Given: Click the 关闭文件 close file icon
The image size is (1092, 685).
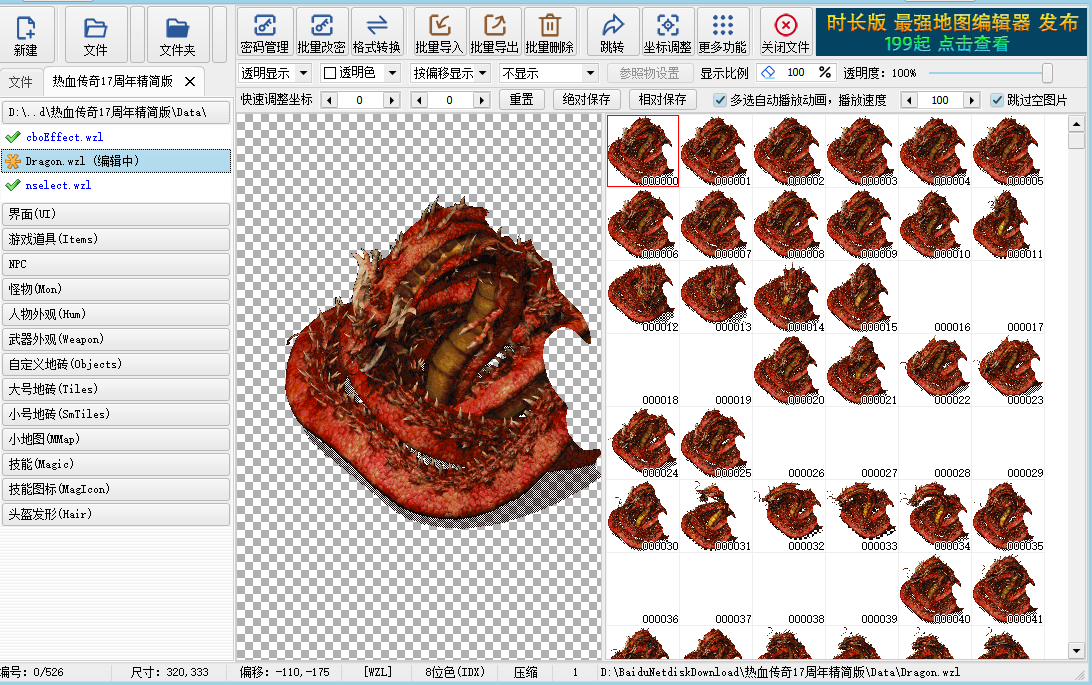Looking at the screenshot, I should (786, 33).
